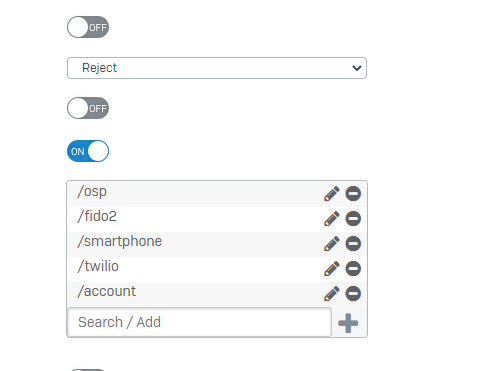Remove the /account path entry
The height and width of the screenshot is (371, 479).
point(353,294)
